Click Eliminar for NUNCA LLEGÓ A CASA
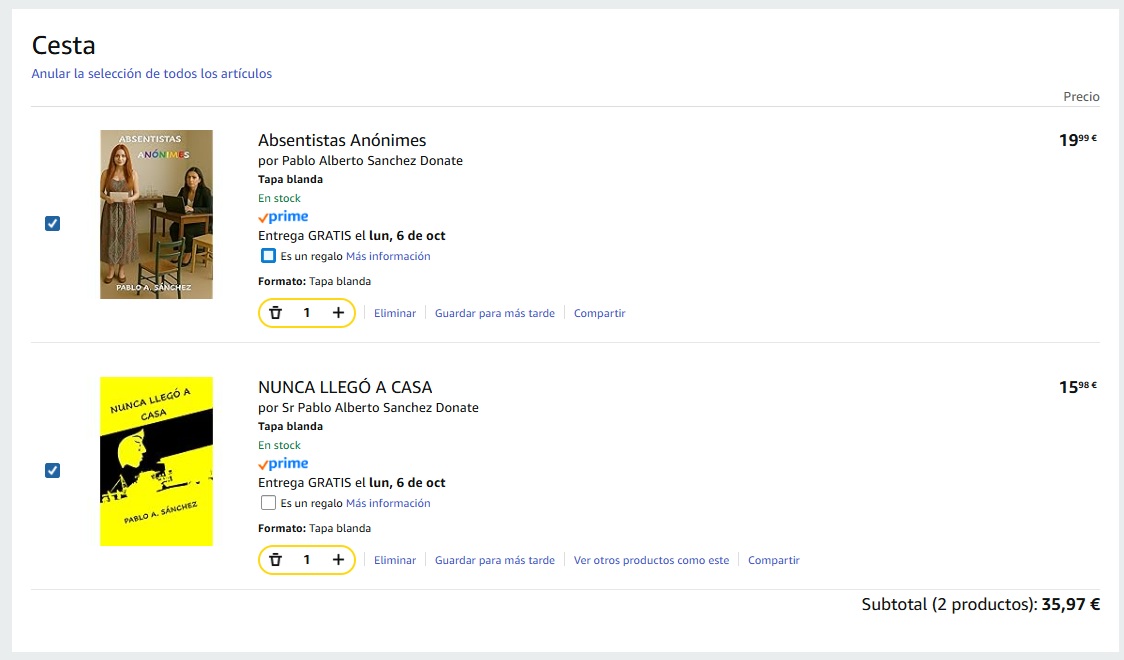The width and height of the screenshot is (1124, 660). [395, 560]
